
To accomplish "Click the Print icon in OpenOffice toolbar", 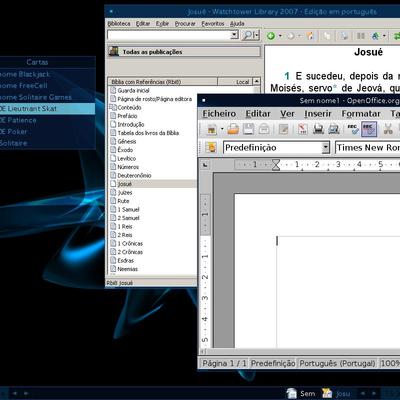I will pos(318,129).
